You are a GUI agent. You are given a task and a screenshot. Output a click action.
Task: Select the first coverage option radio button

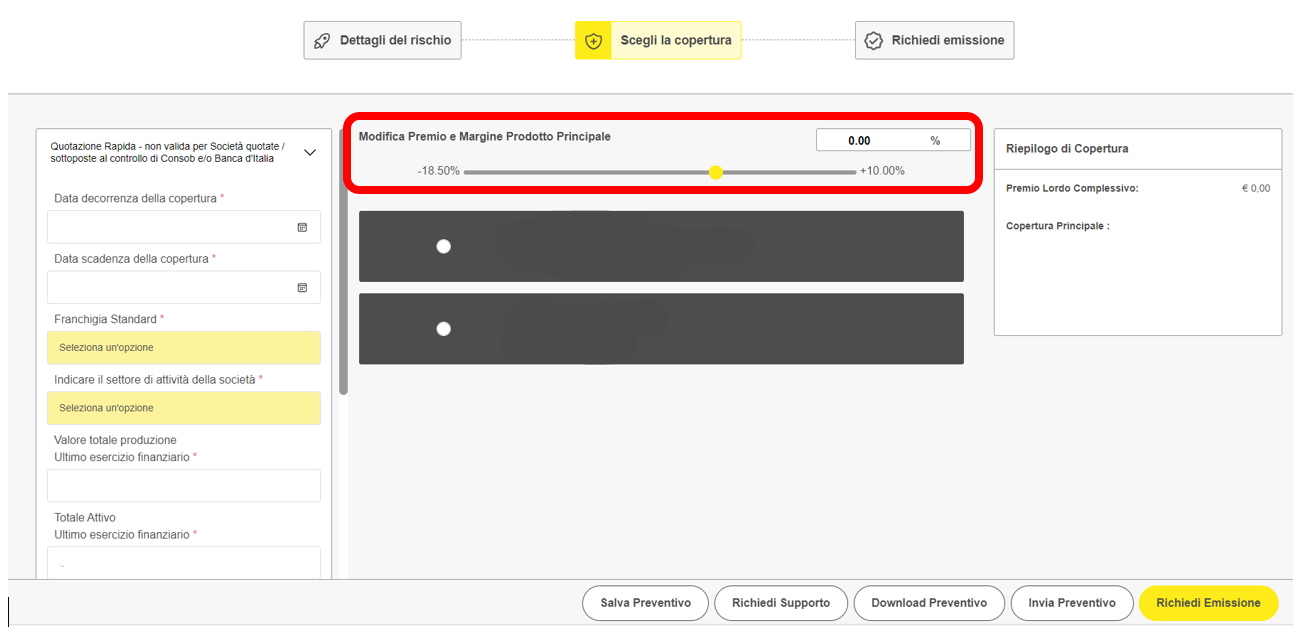[x=444, y=246]
